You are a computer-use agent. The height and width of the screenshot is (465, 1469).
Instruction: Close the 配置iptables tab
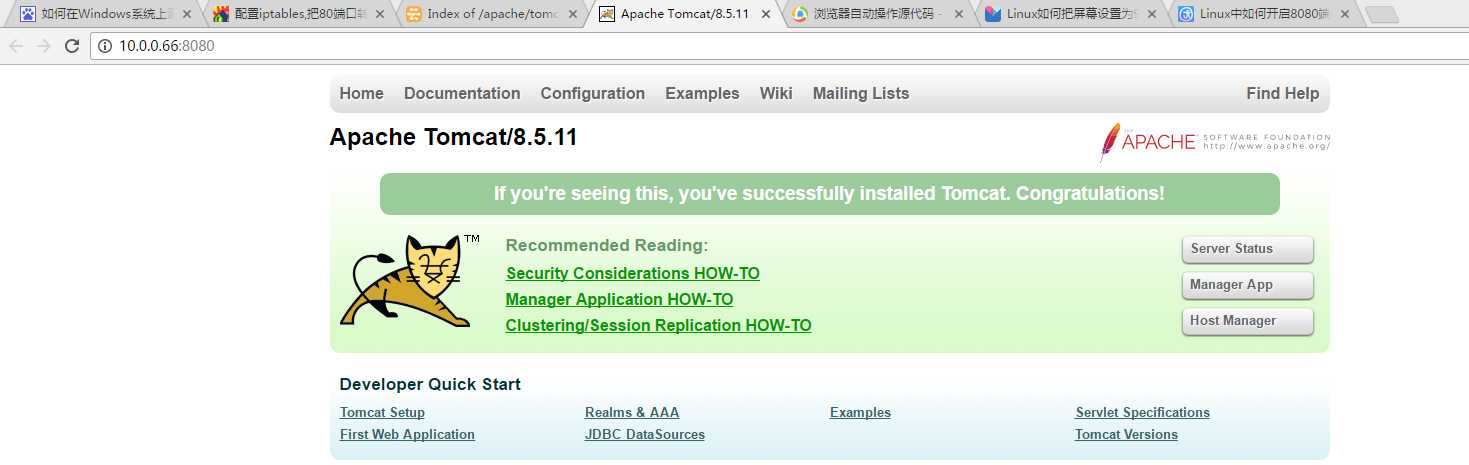tap(379, 14)
